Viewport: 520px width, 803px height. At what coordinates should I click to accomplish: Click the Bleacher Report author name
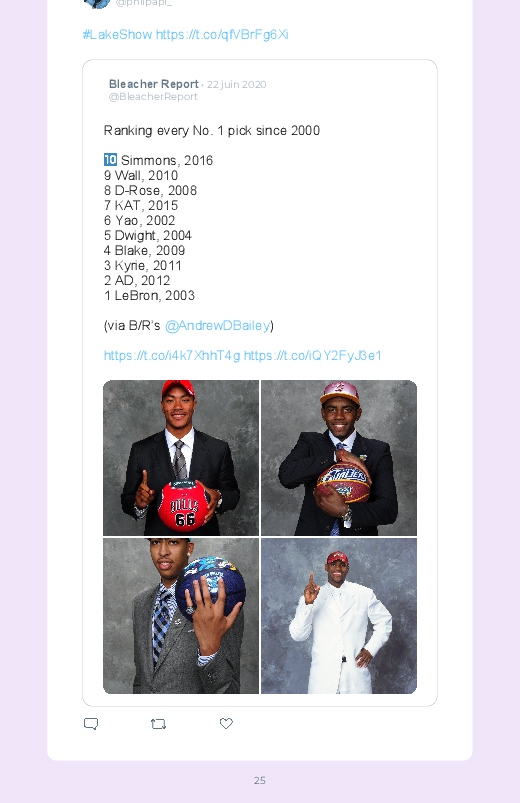[x=154, y=84]
